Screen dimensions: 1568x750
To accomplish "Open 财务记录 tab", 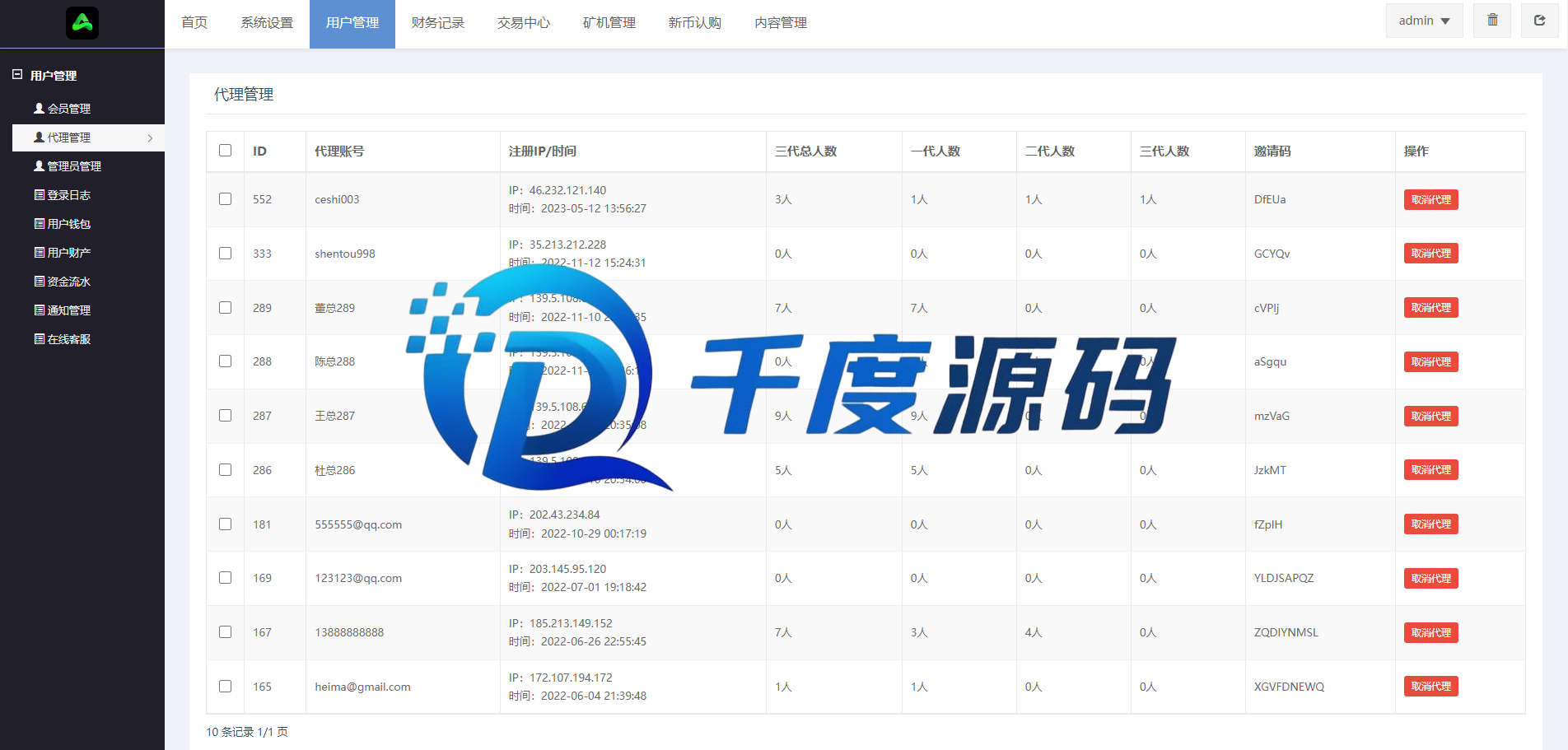I will [438, 23].
